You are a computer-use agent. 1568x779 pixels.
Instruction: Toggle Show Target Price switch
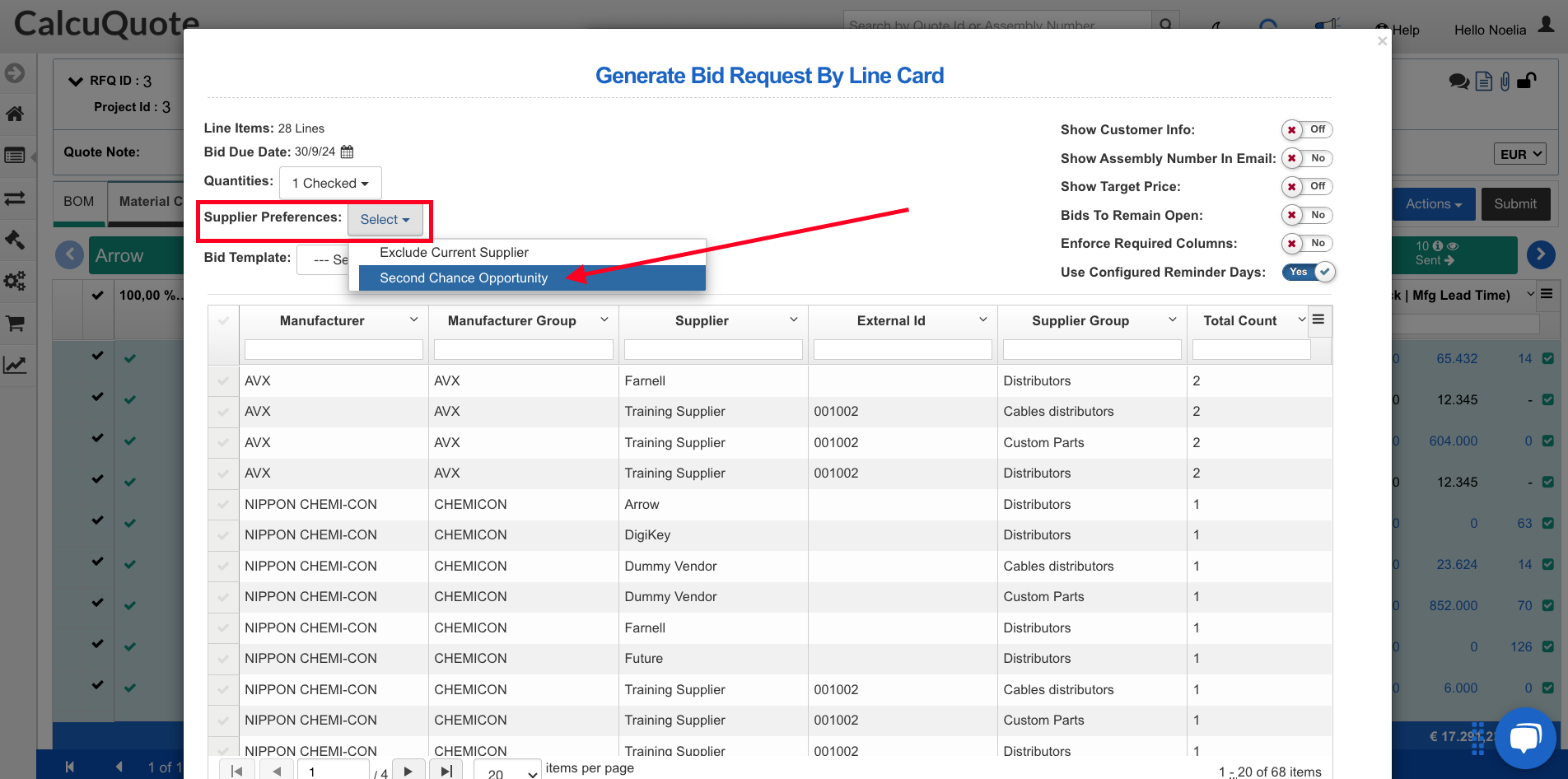pos(1307,187)
